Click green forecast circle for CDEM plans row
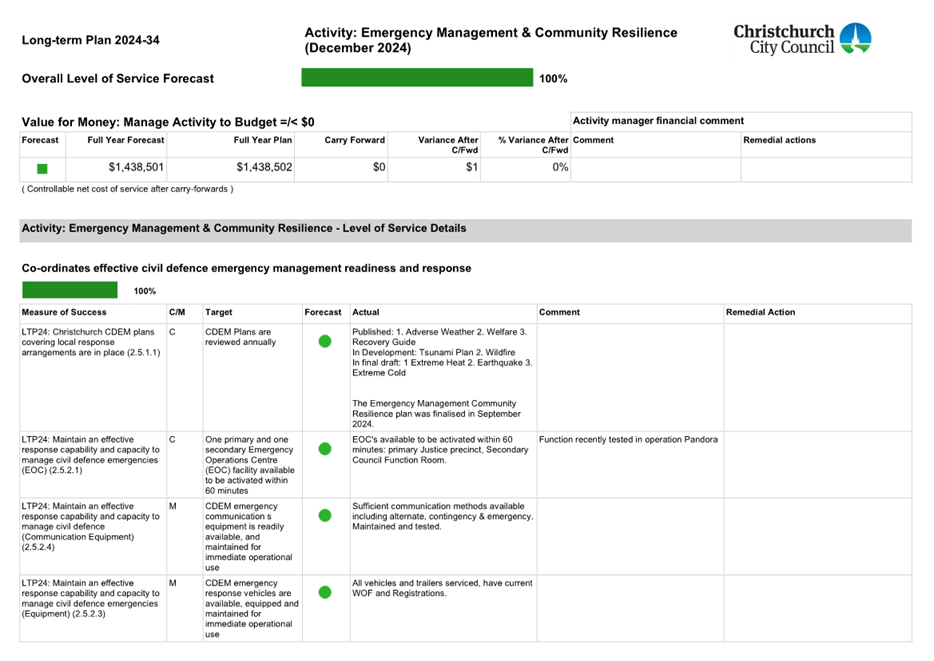The width and height of the screenshot is (934, 661). click(324, 341)
